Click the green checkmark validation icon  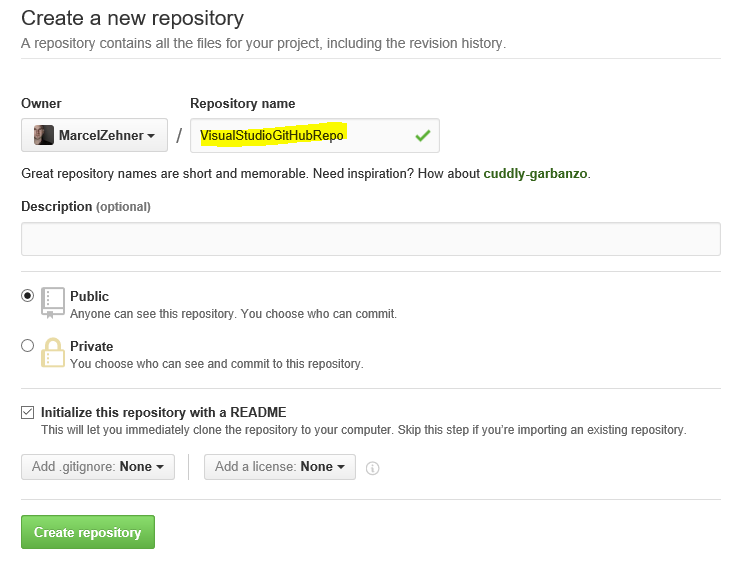[423, 135]
